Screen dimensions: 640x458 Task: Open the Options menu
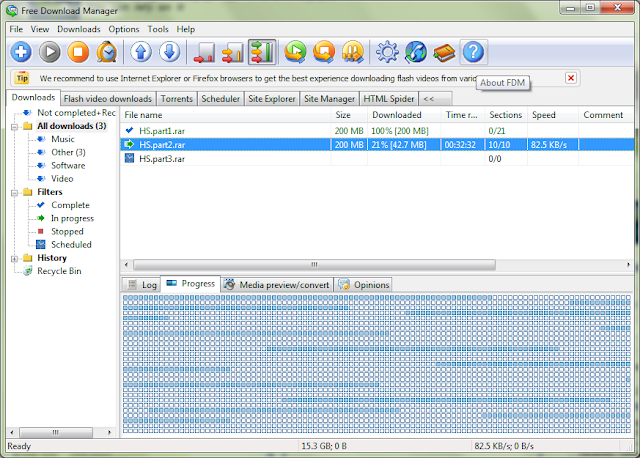point(124,29)
